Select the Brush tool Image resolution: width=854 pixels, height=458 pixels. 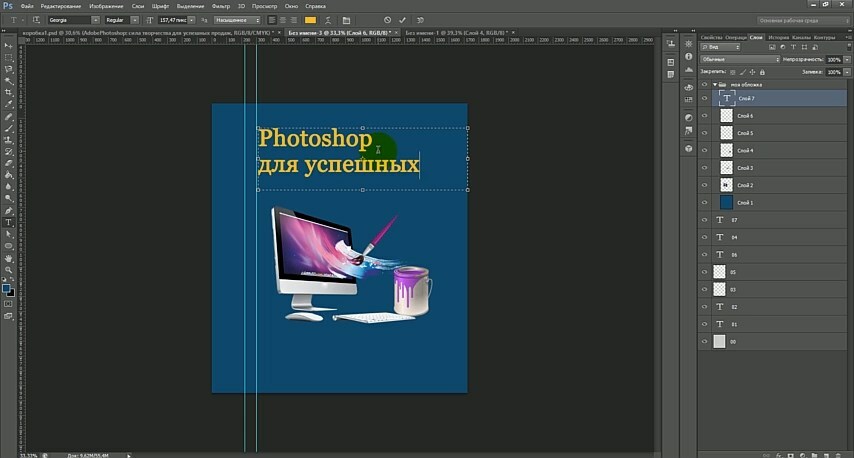pyautogui.click(x=8, y=129)
